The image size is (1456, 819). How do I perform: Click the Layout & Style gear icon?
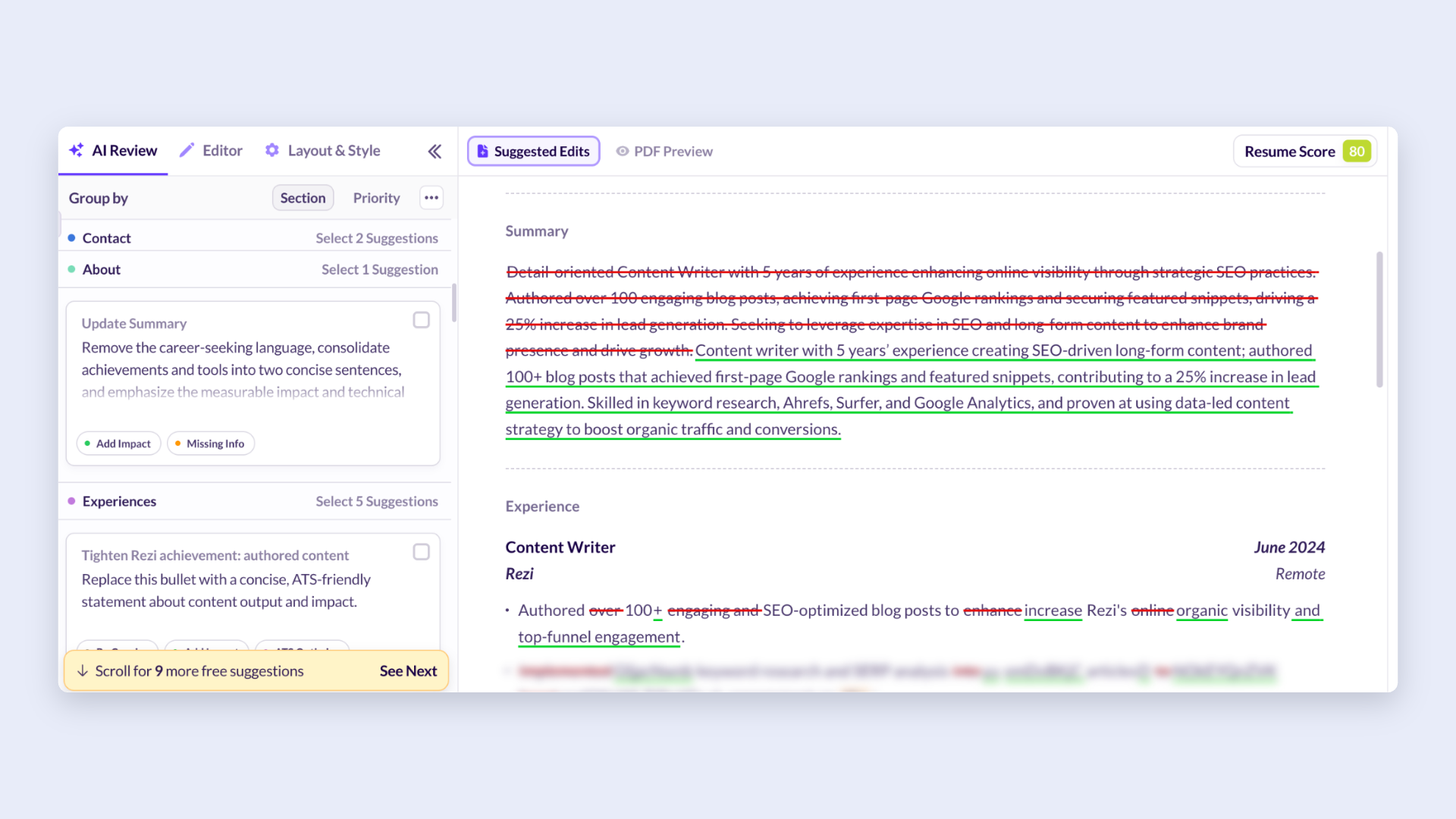coord(272,150)
